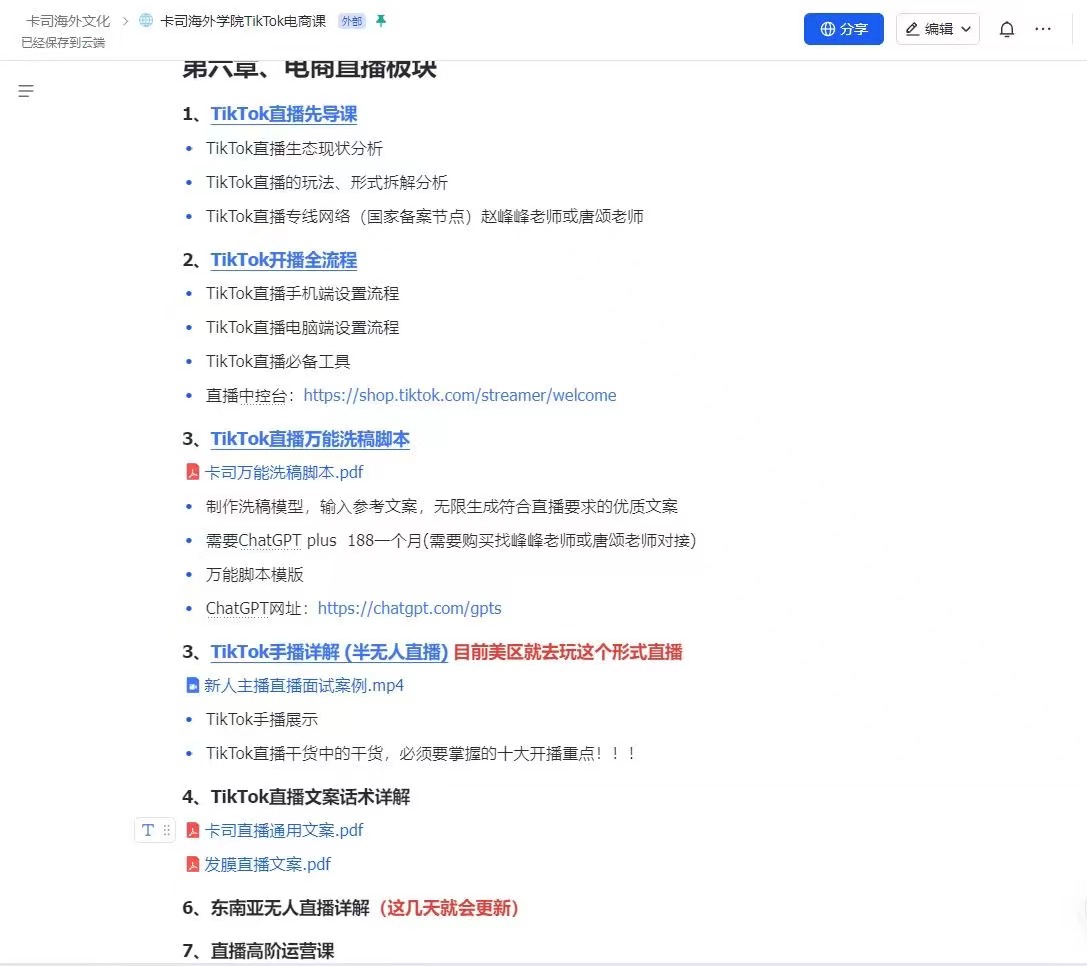The width and height of the screenshot is (1087, 966).
Task: Open the three-dot more options menu
Action: click(1043, 29)
